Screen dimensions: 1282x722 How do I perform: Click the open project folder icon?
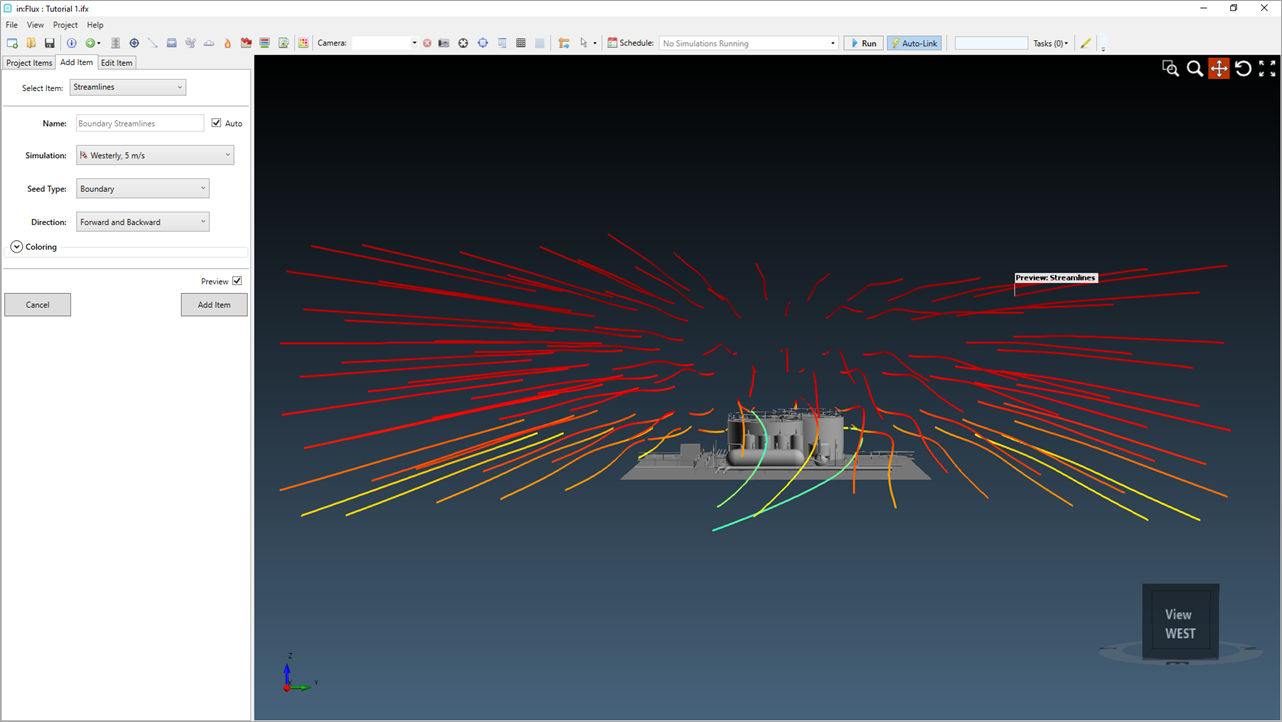pyautogui.click(x=31, y=43)
